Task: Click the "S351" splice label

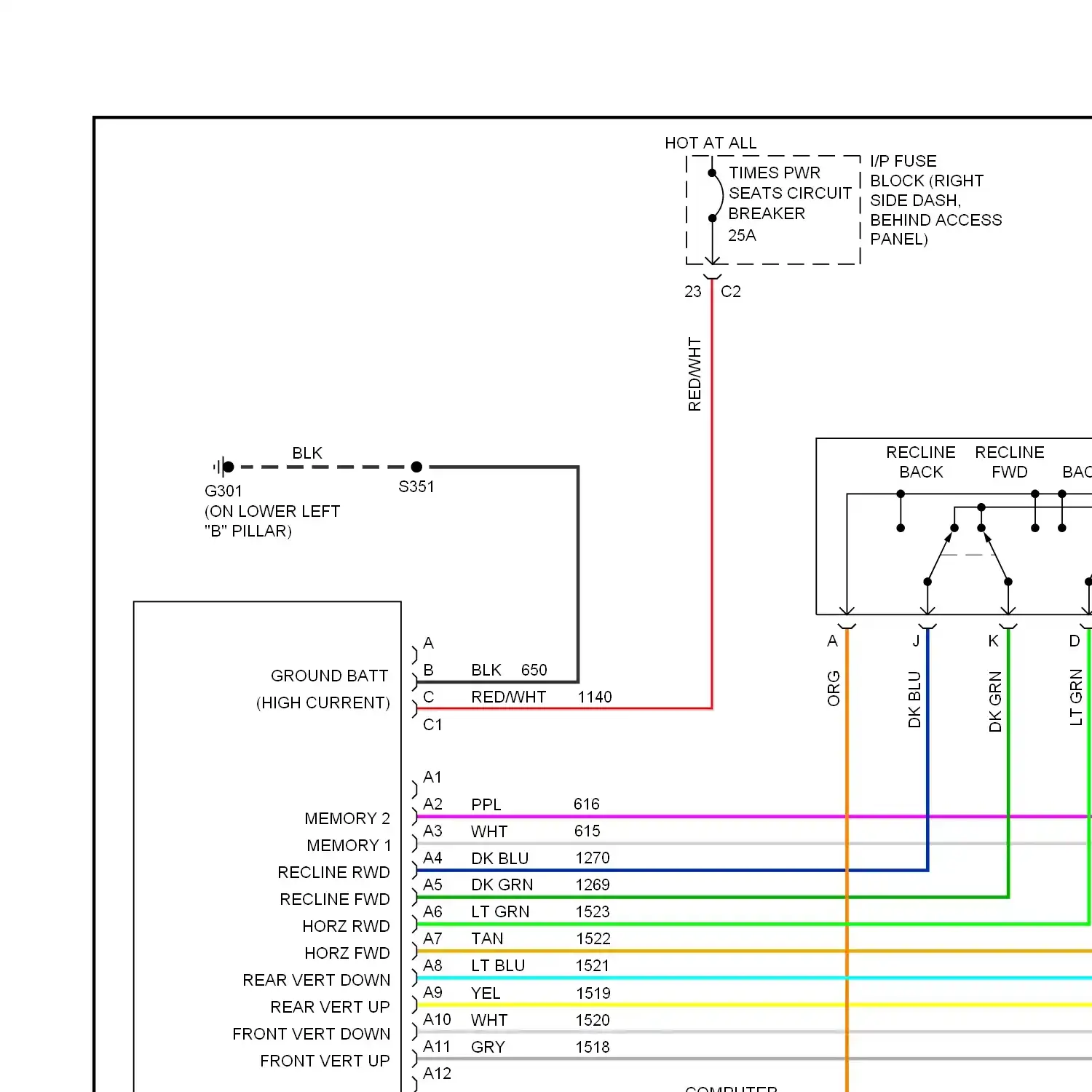Action: 416,486
